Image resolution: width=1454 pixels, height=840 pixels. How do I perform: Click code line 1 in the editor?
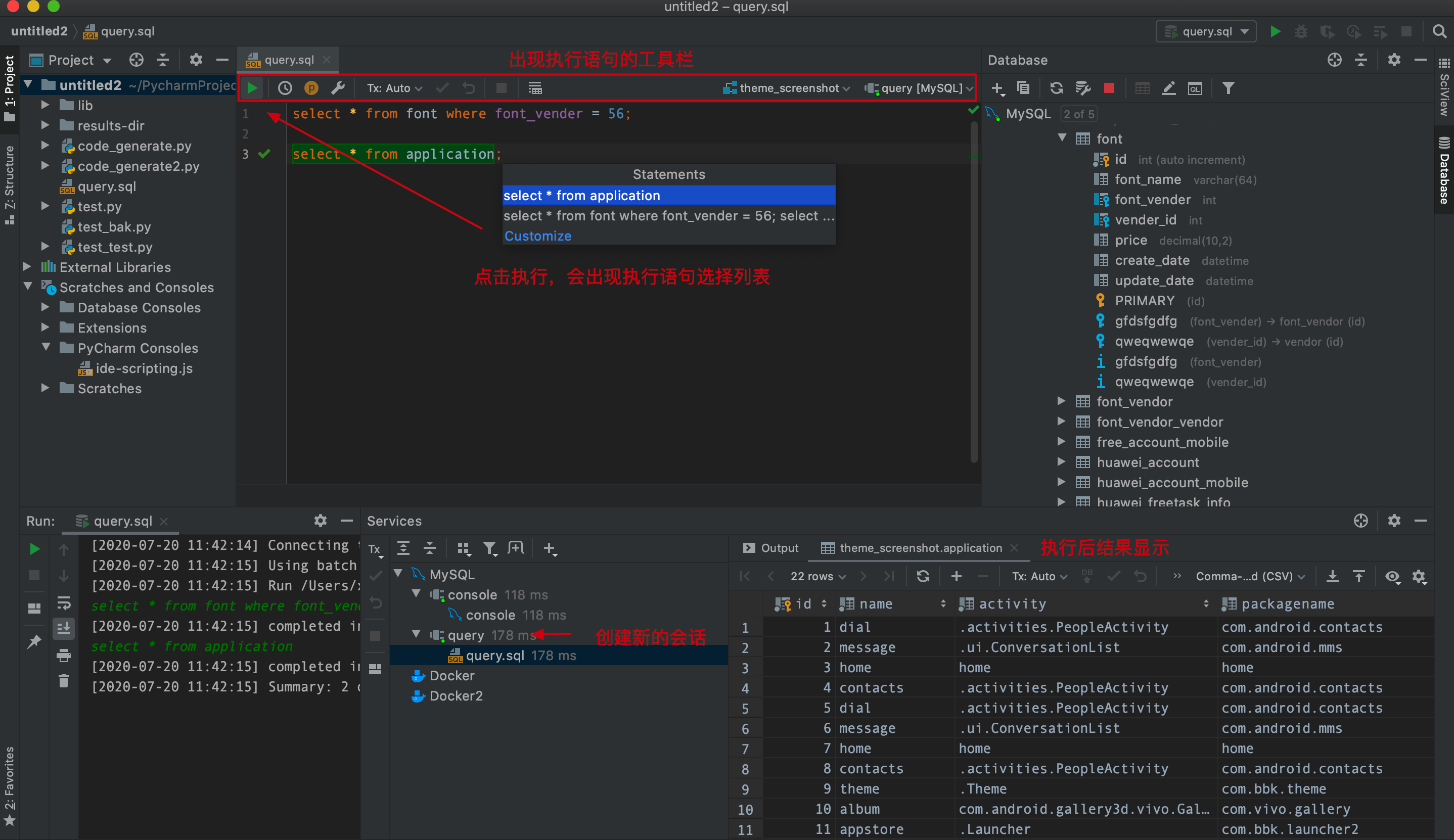tap(462, 114)
